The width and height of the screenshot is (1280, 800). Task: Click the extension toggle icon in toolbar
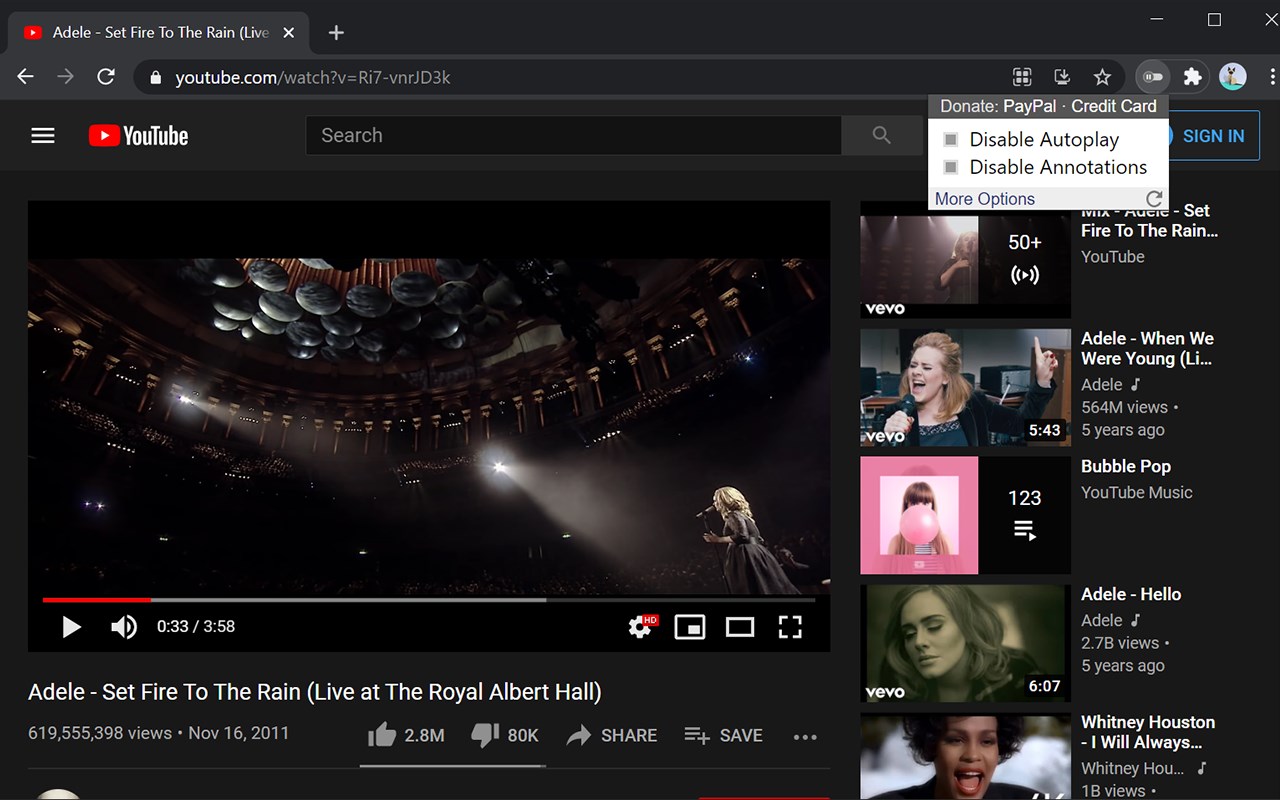click(x=1154, y=77)
